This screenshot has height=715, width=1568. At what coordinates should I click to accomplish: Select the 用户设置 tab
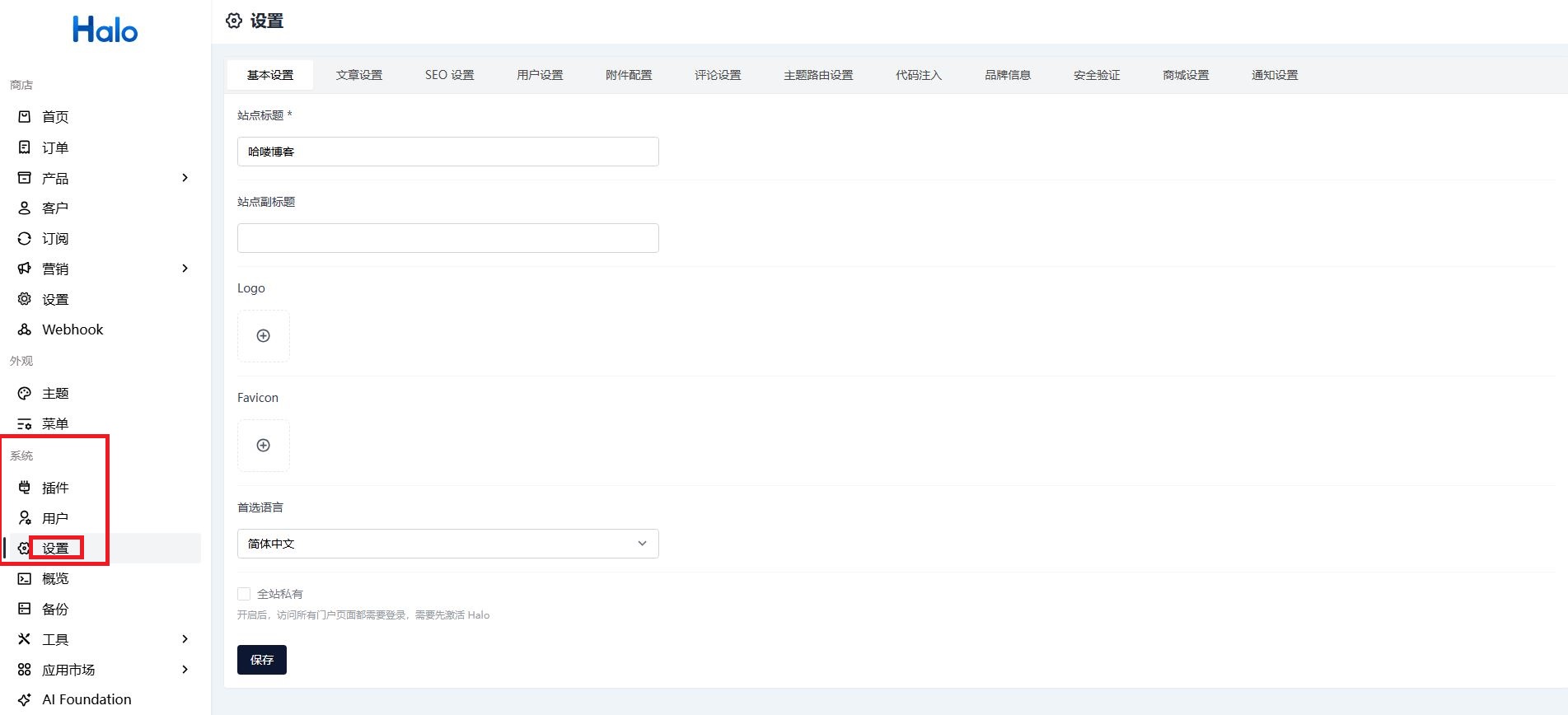point(541,75)
